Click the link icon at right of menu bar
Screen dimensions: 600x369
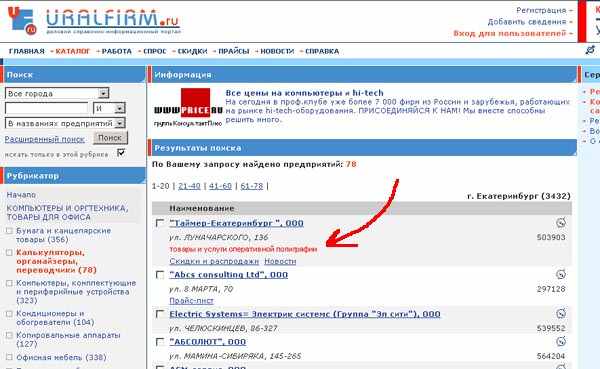point(590,50)
